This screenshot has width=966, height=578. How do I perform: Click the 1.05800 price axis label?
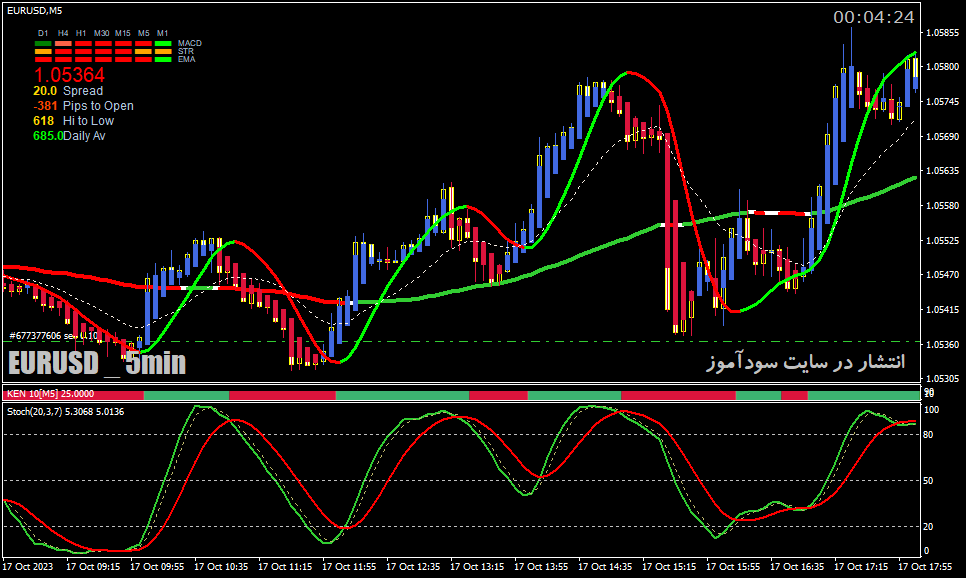(x=943, y=67)
